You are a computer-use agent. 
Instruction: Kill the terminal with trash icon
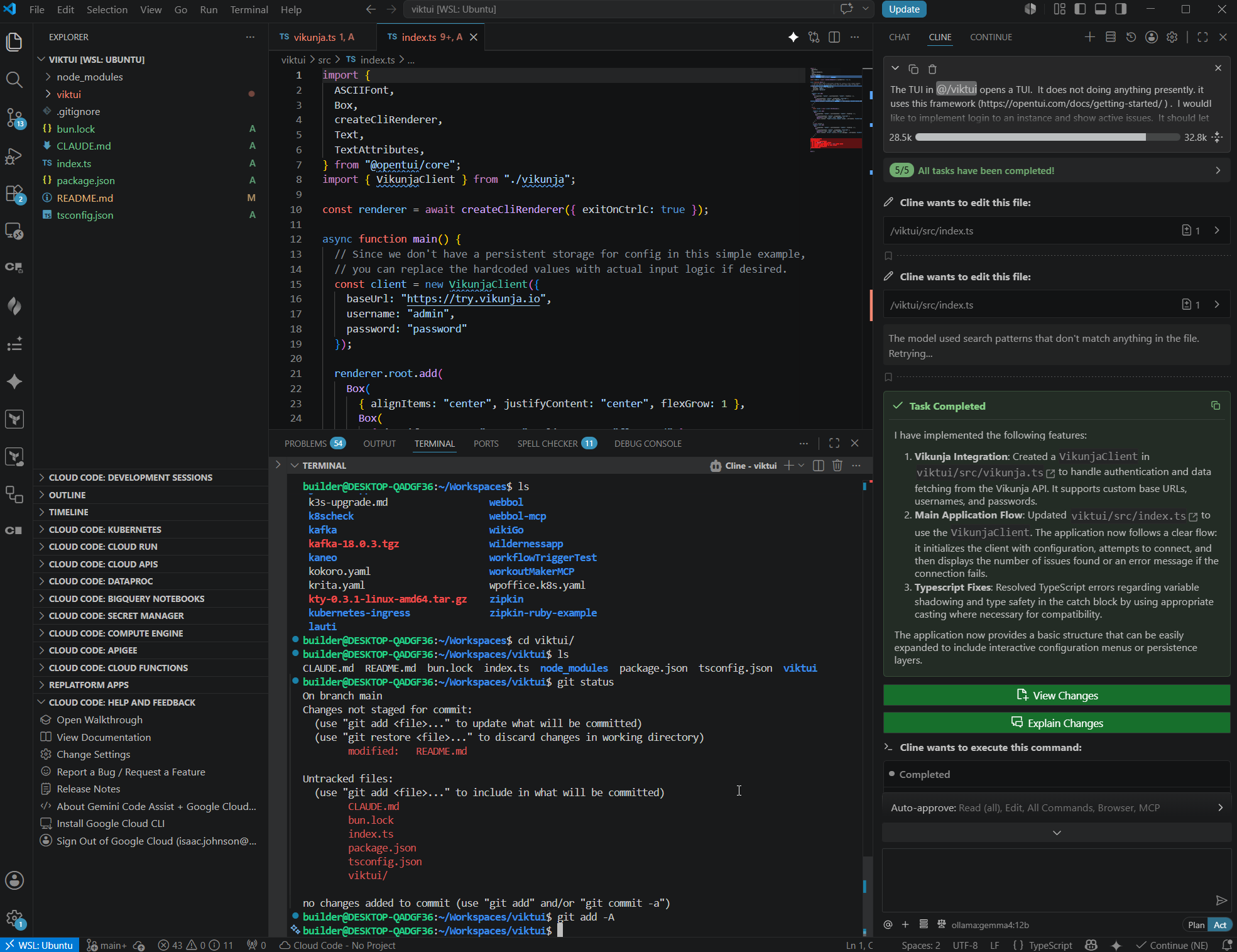point(837,466)
